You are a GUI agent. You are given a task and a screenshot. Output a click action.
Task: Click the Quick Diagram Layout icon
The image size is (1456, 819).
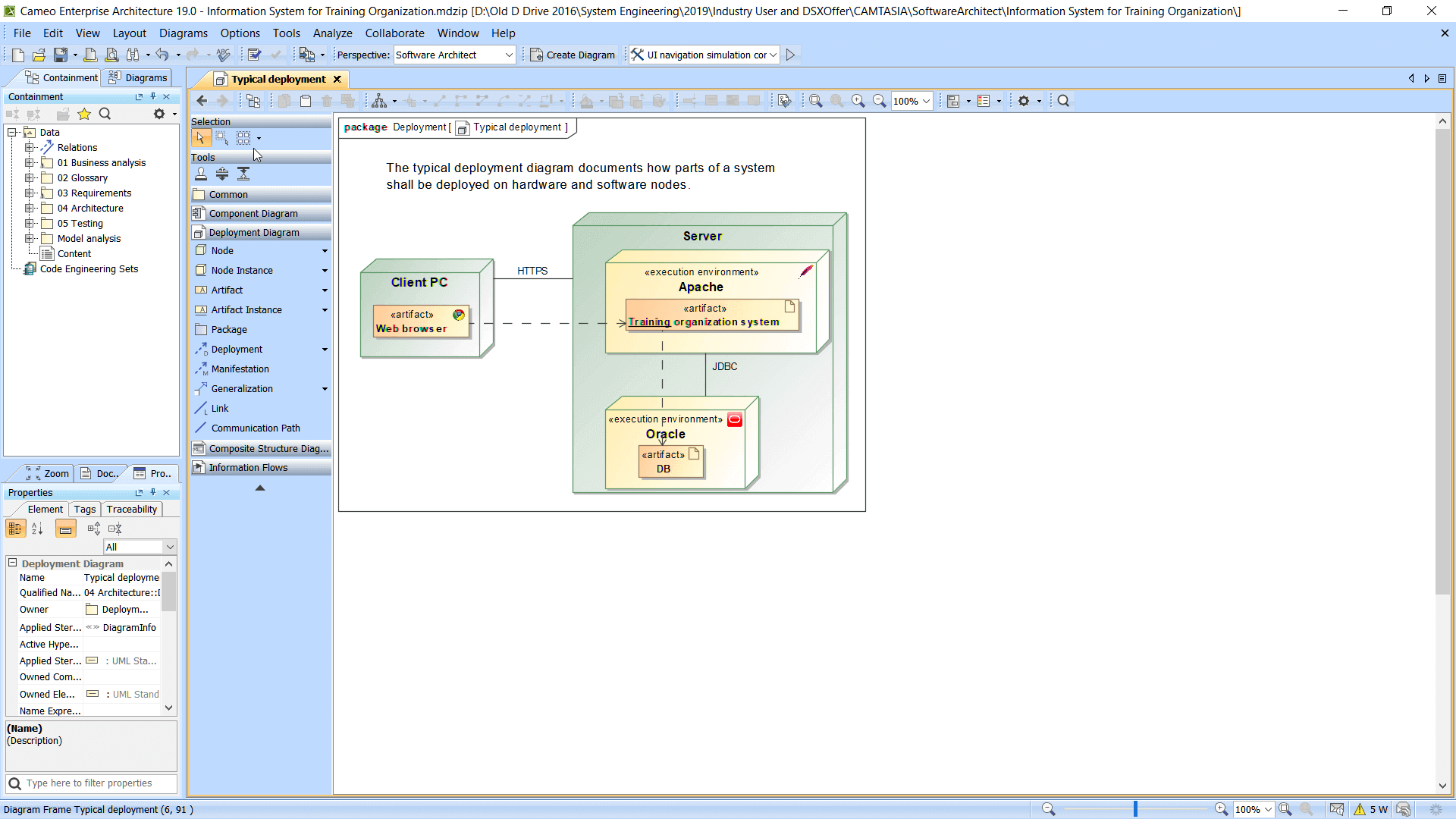click(378, 101)
